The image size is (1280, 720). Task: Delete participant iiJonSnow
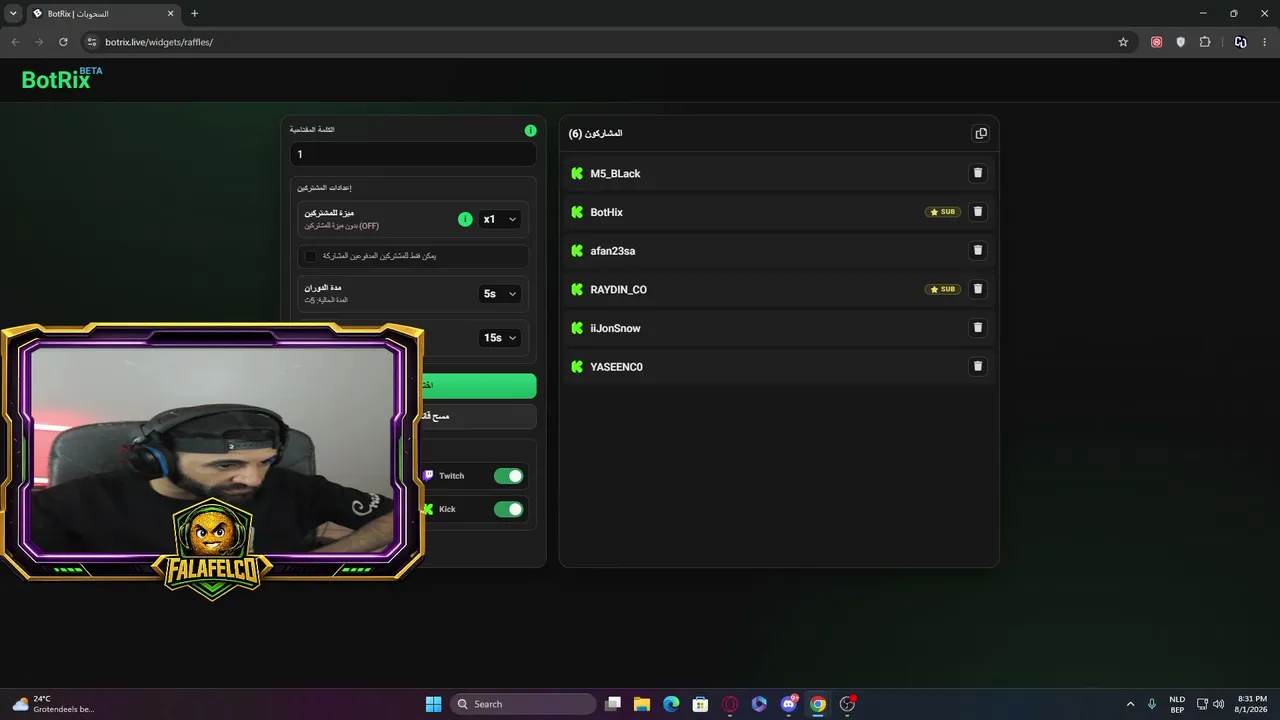point(978,327)
